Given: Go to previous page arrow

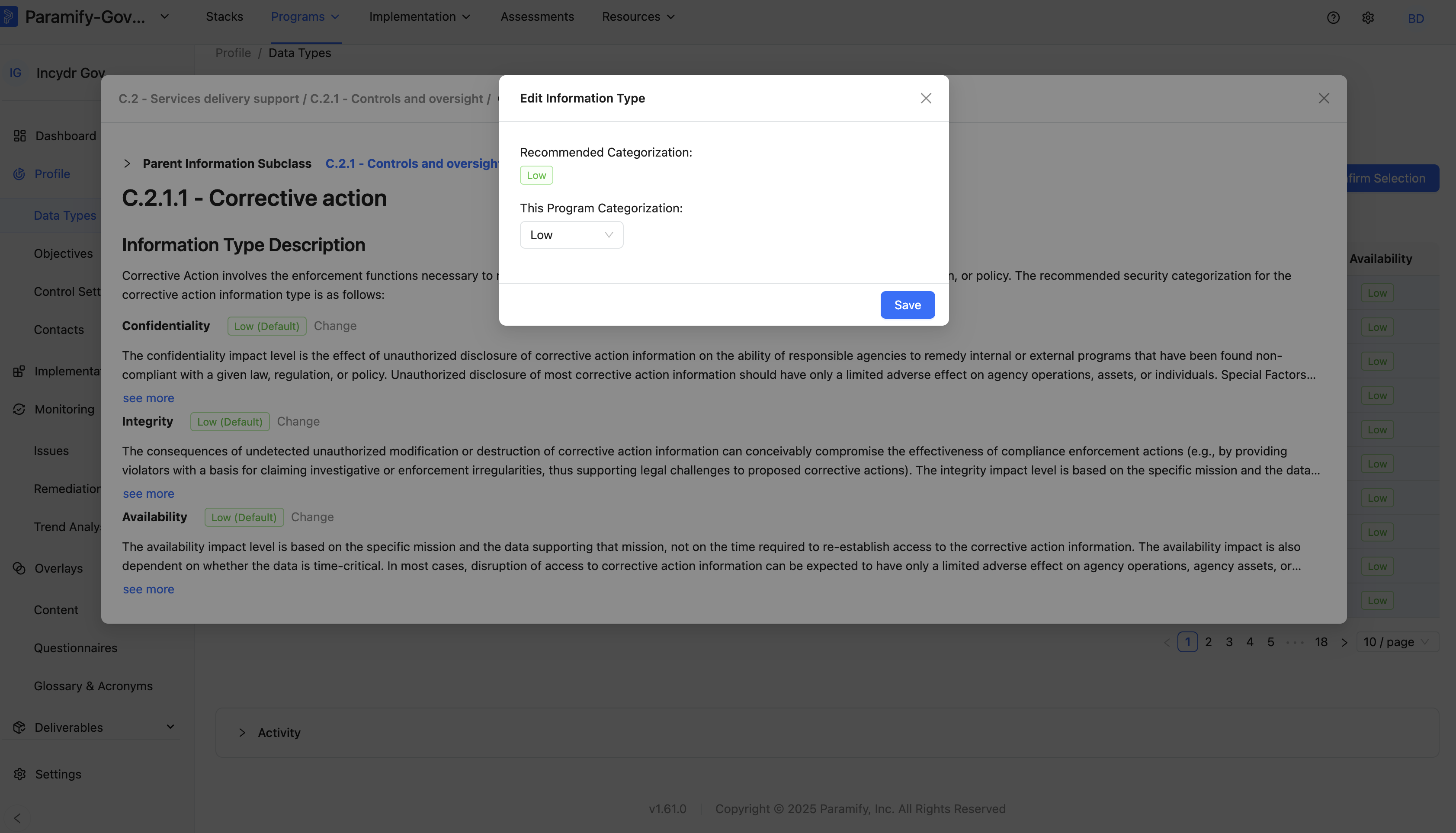Looking at the screenshot, I should coord(1167,642).
